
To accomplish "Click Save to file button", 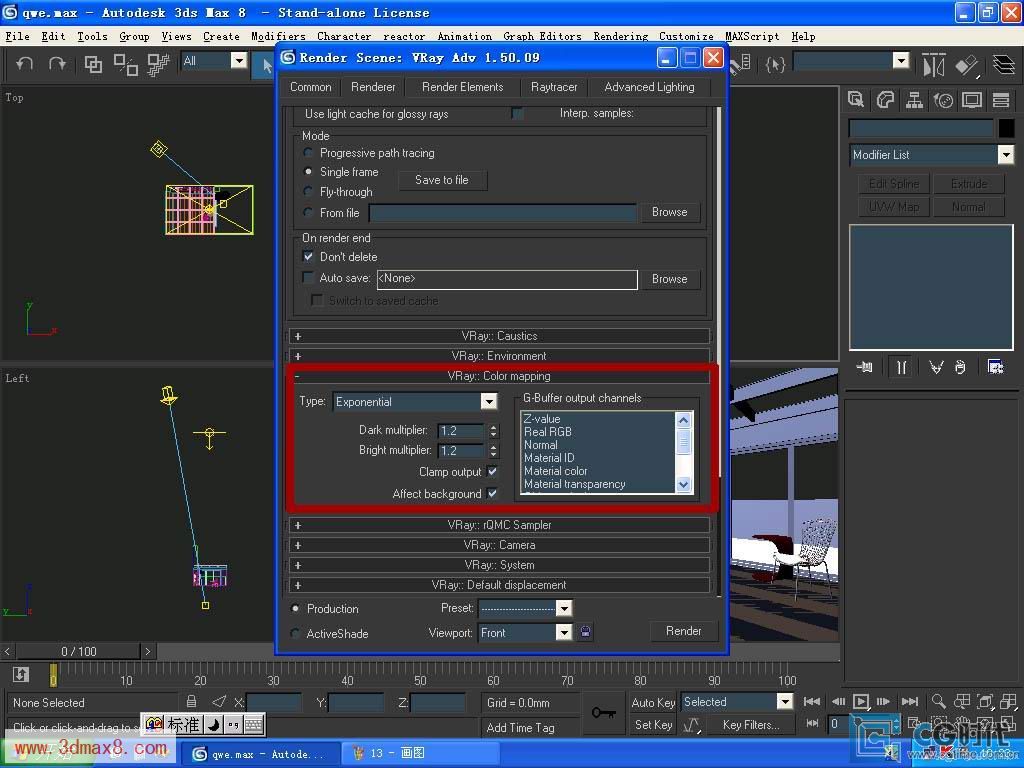I will tap(442, 180).
